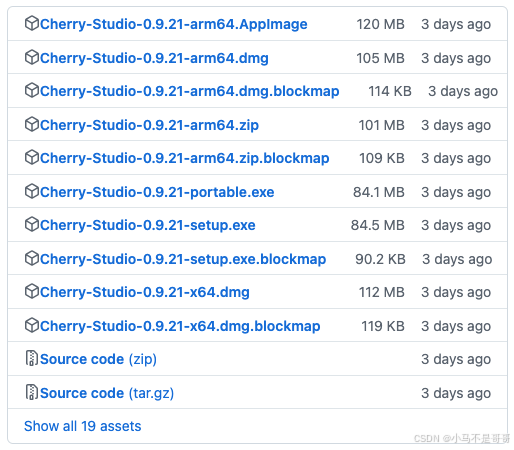514x450 pixels.
Task: Download Cherry-Studio-0.9.21-arm64.dmg
Action: 154,58
